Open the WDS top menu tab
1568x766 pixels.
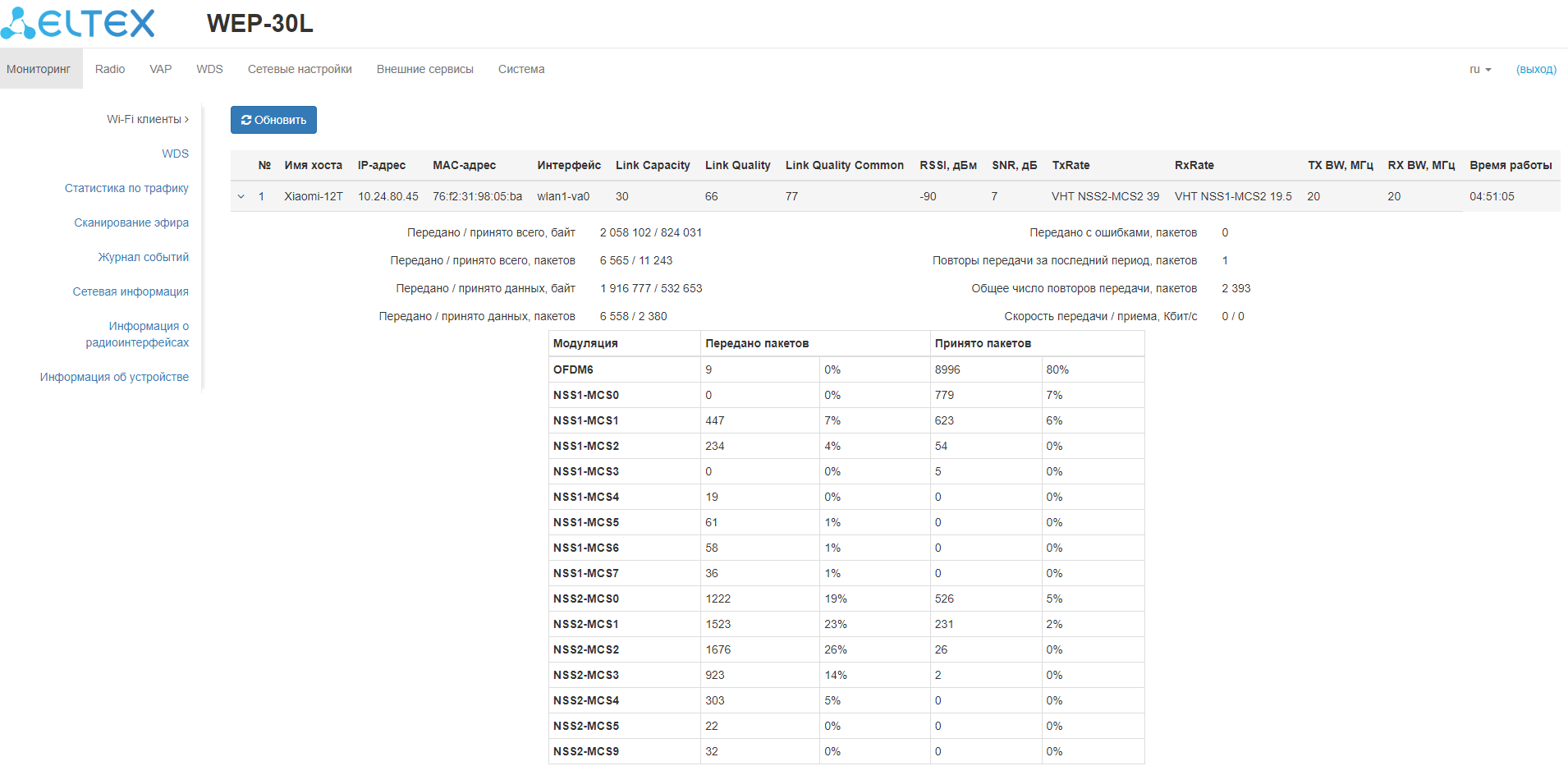pos(209,70)
